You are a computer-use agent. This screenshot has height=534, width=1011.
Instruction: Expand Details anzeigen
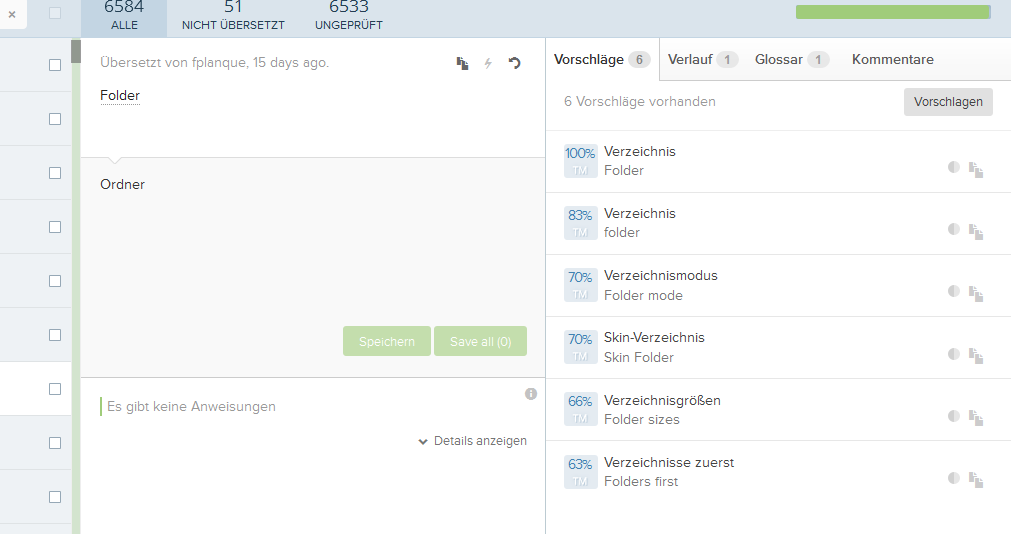(473, 441)
